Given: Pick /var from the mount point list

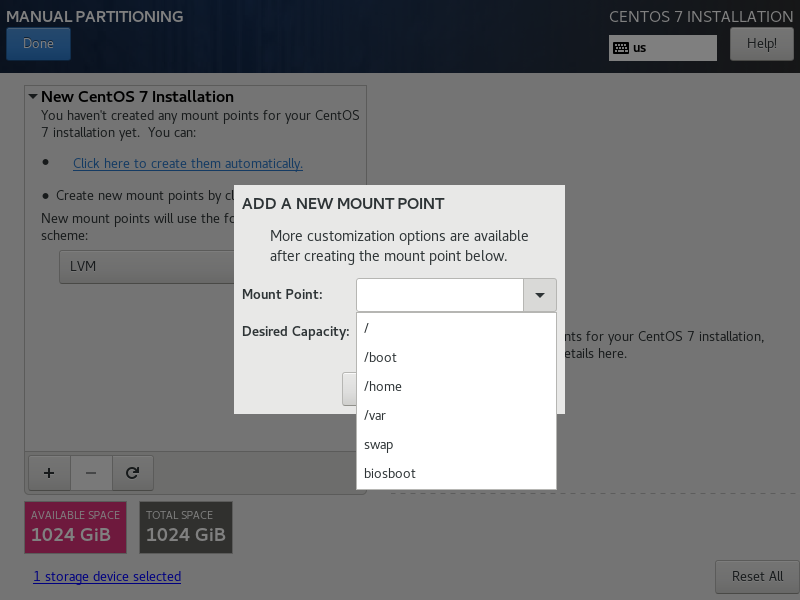Looking at the screenshot, I should pos(456,415).
